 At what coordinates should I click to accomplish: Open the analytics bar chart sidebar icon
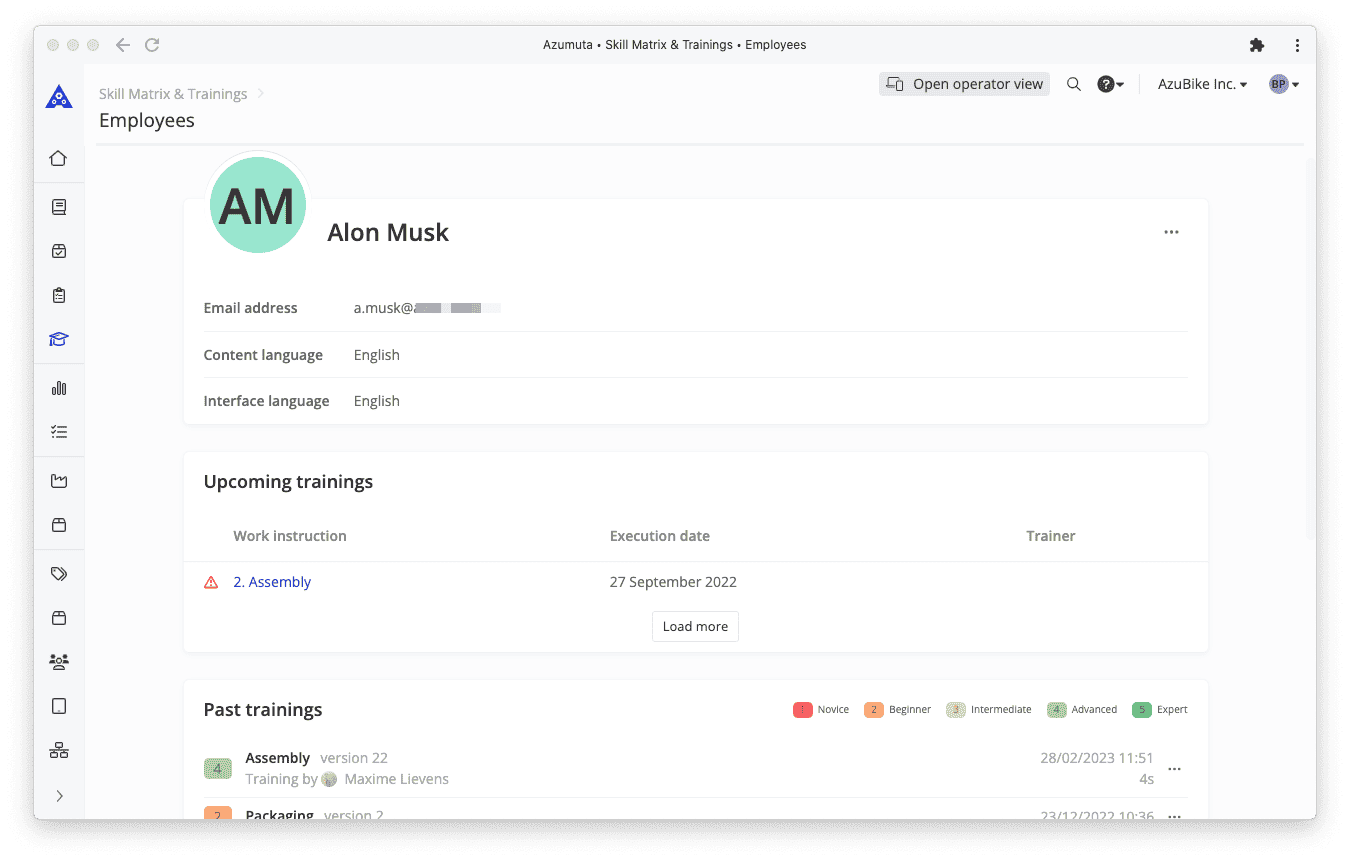(59, 387)
